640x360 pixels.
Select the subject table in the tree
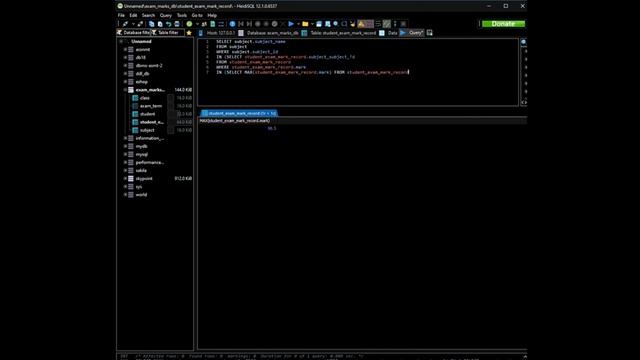[x=147, y=130]
